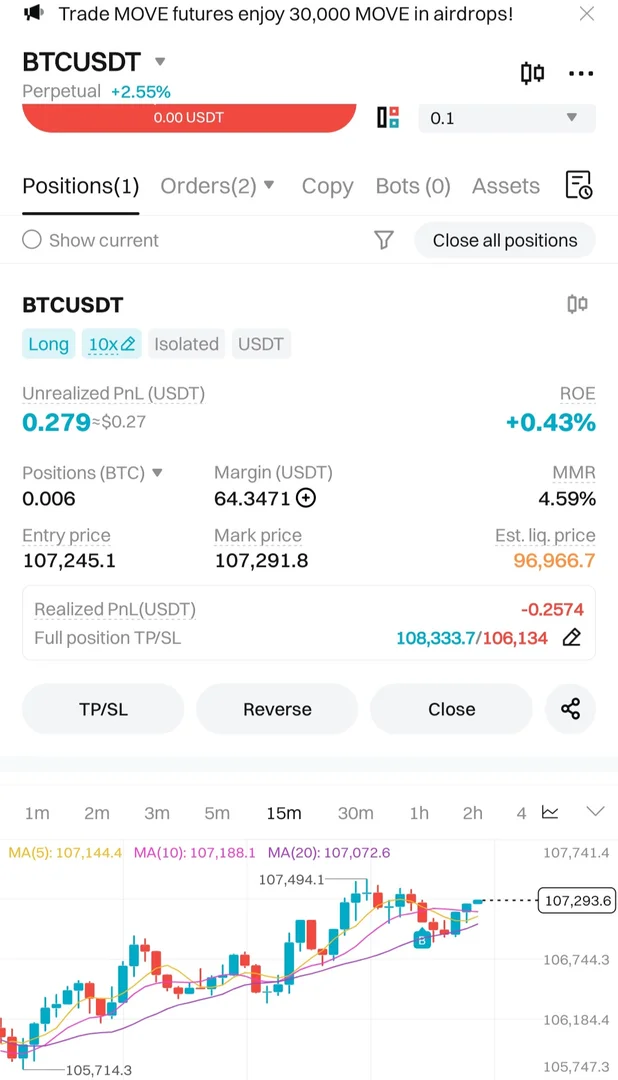This screenshot has height=1080, width=618.
Task: Switch to the Bots (0) tab
Action: coord(413,186)
